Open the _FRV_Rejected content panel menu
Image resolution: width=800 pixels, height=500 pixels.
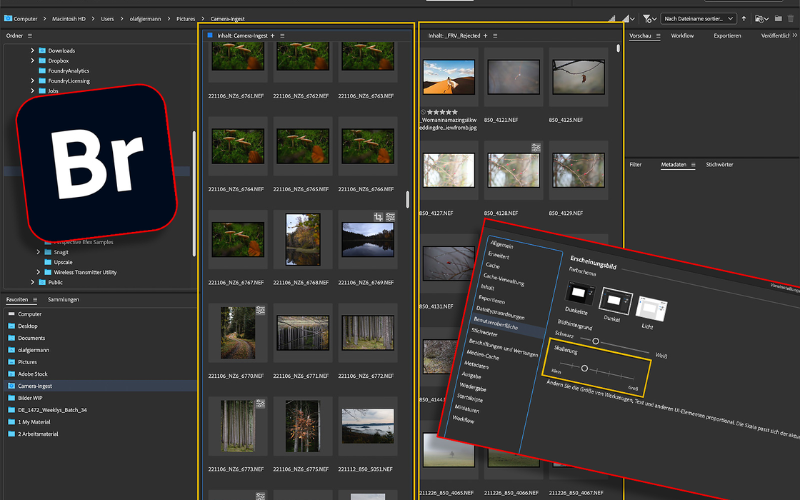click(495, 35)
